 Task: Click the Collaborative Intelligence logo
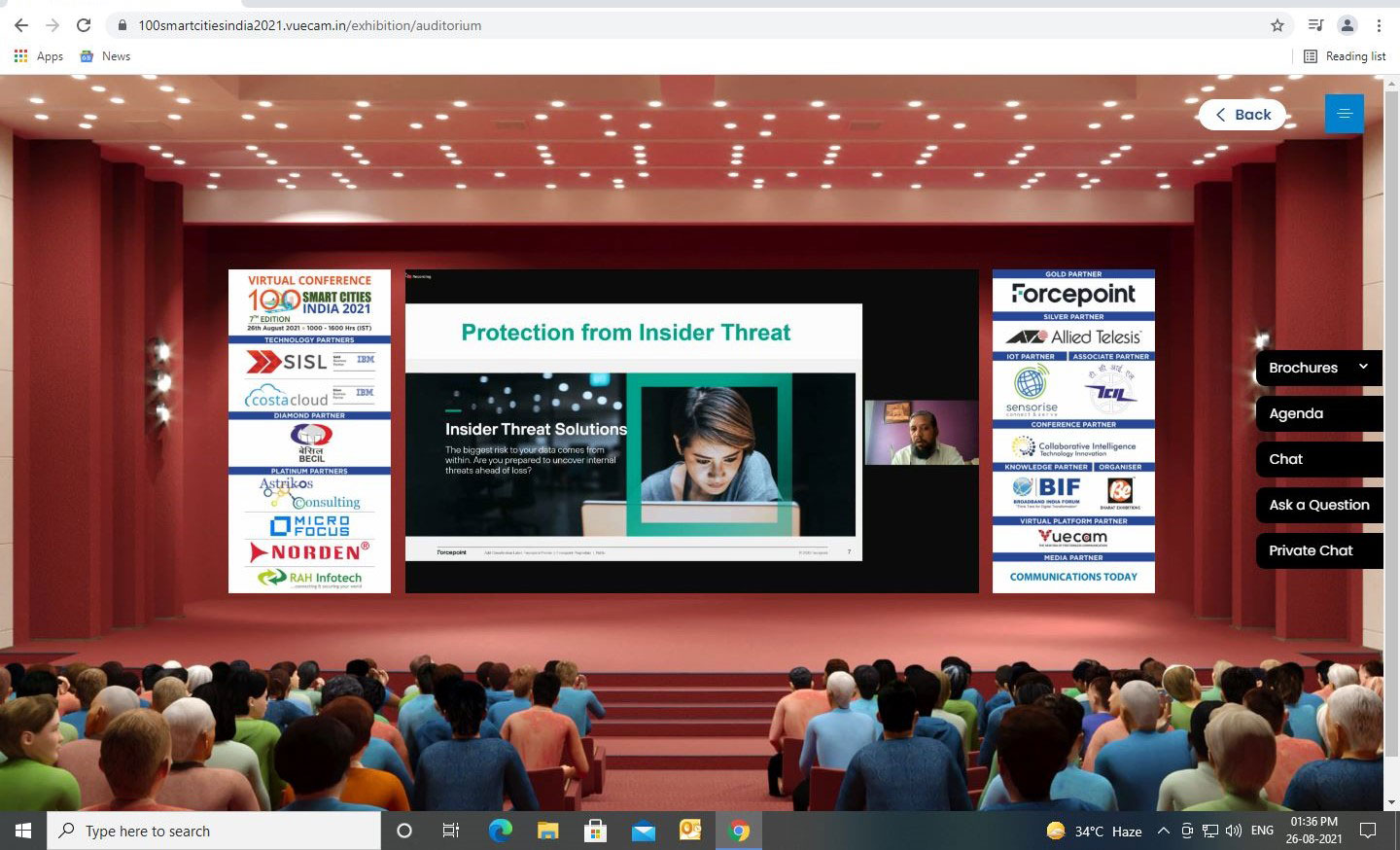click(1073, 447)
